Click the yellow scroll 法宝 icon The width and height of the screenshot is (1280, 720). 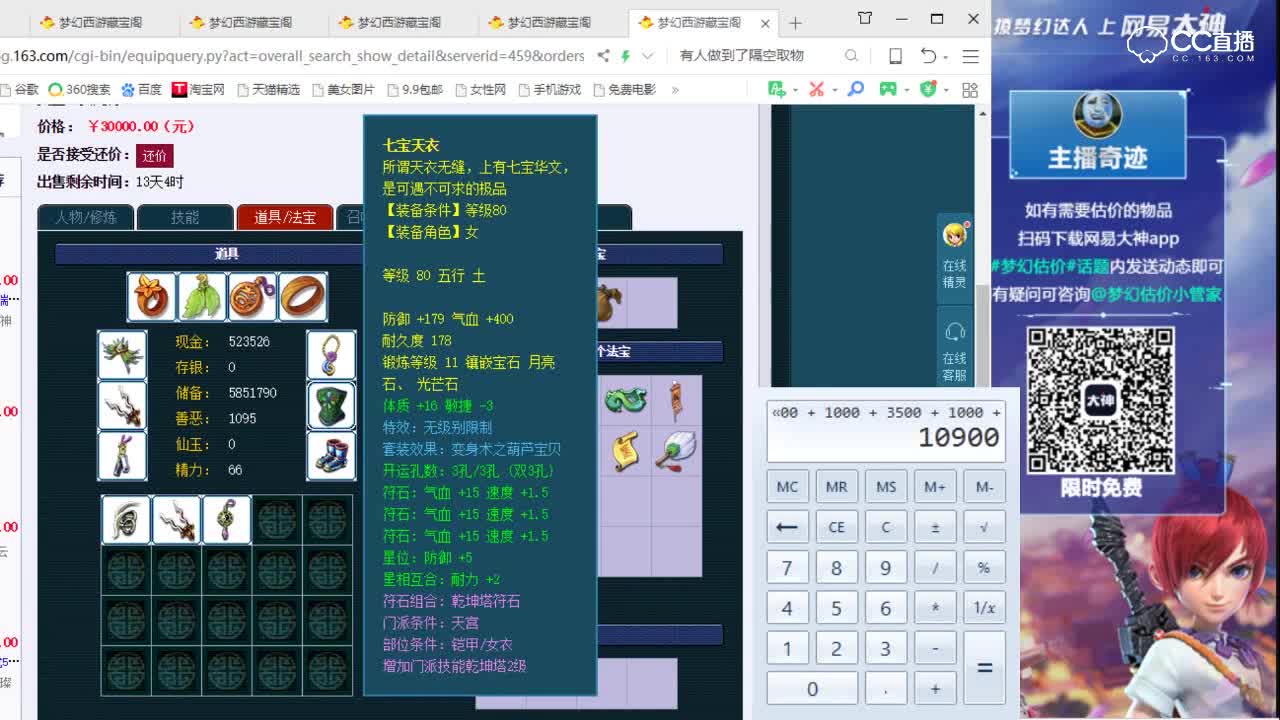click(x=625, y=452)
